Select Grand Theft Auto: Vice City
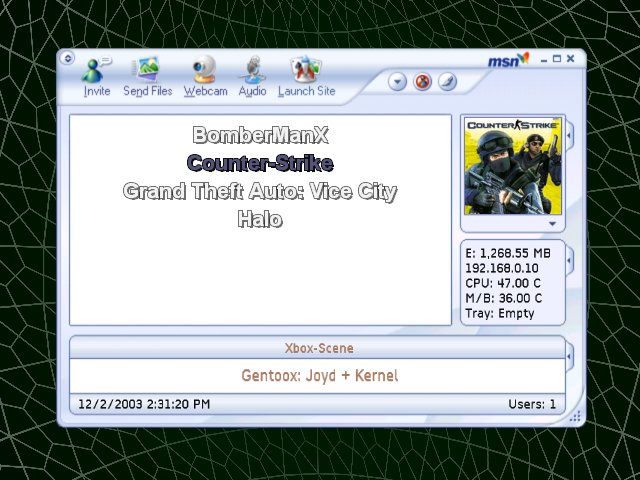 point(260,191)
